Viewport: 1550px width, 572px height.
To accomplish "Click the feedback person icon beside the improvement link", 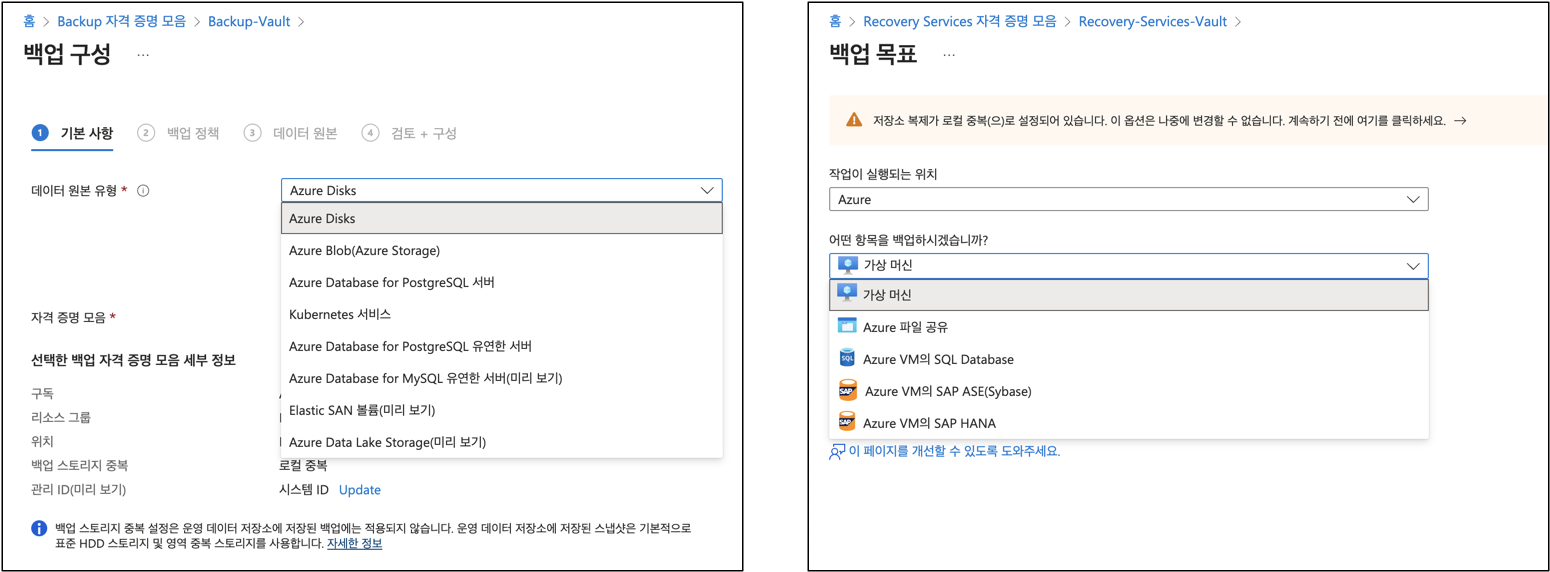I will click(x=837, y=452).
